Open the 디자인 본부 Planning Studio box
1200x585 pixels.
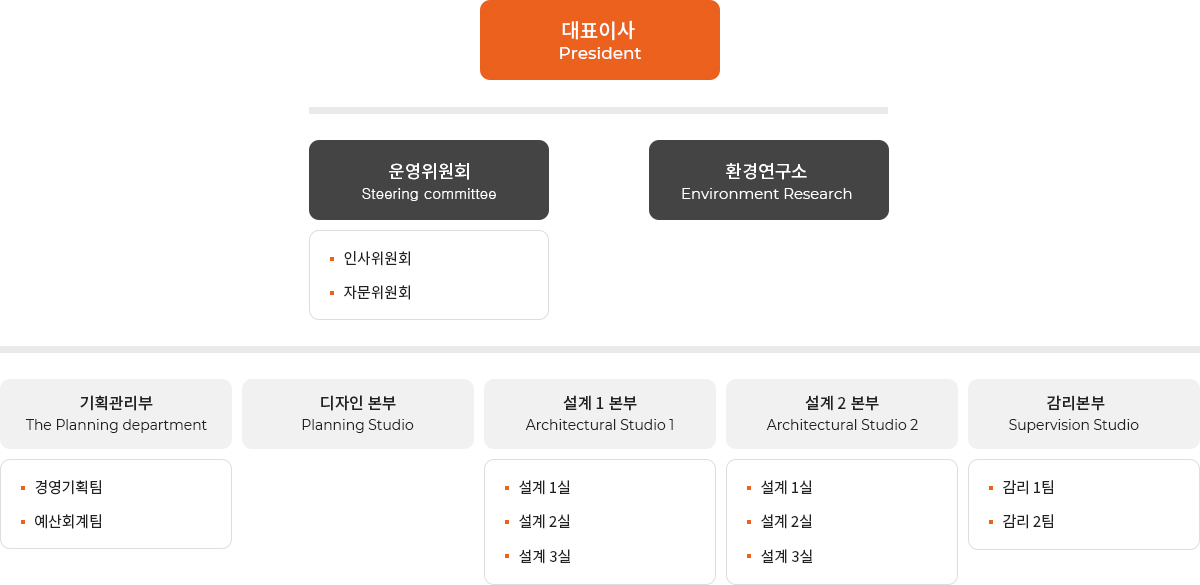coord(358,414)
